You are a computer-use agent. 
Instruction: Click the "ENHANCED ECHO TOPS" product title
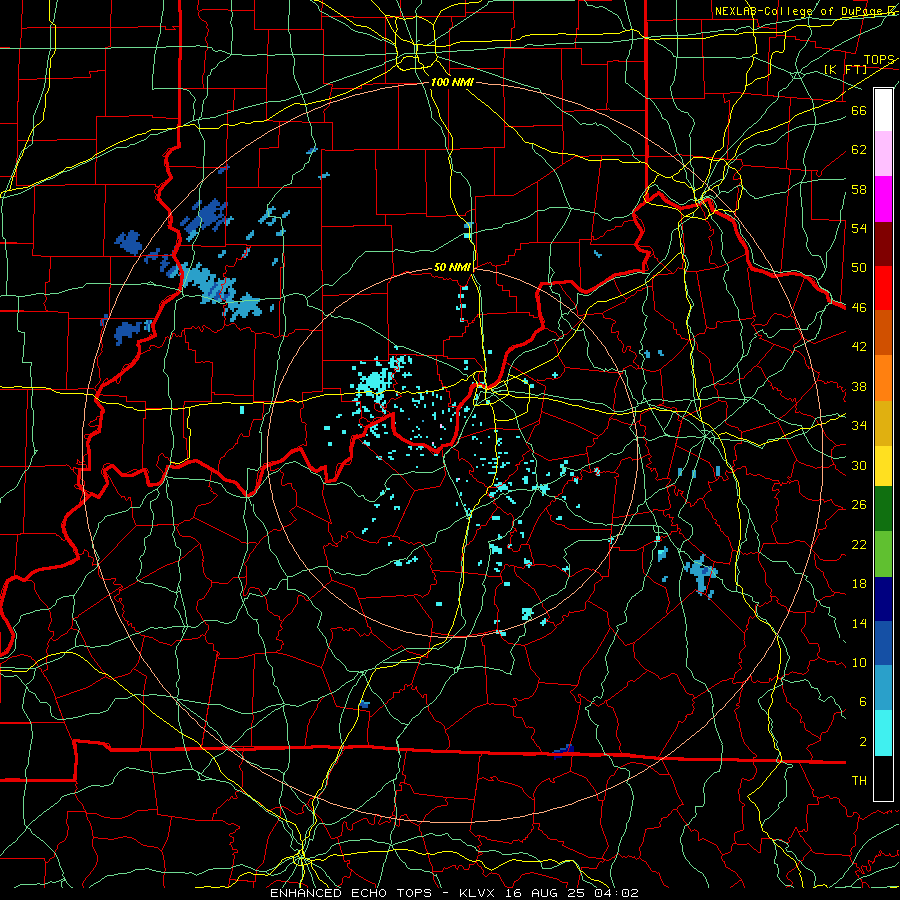(350, 893)
